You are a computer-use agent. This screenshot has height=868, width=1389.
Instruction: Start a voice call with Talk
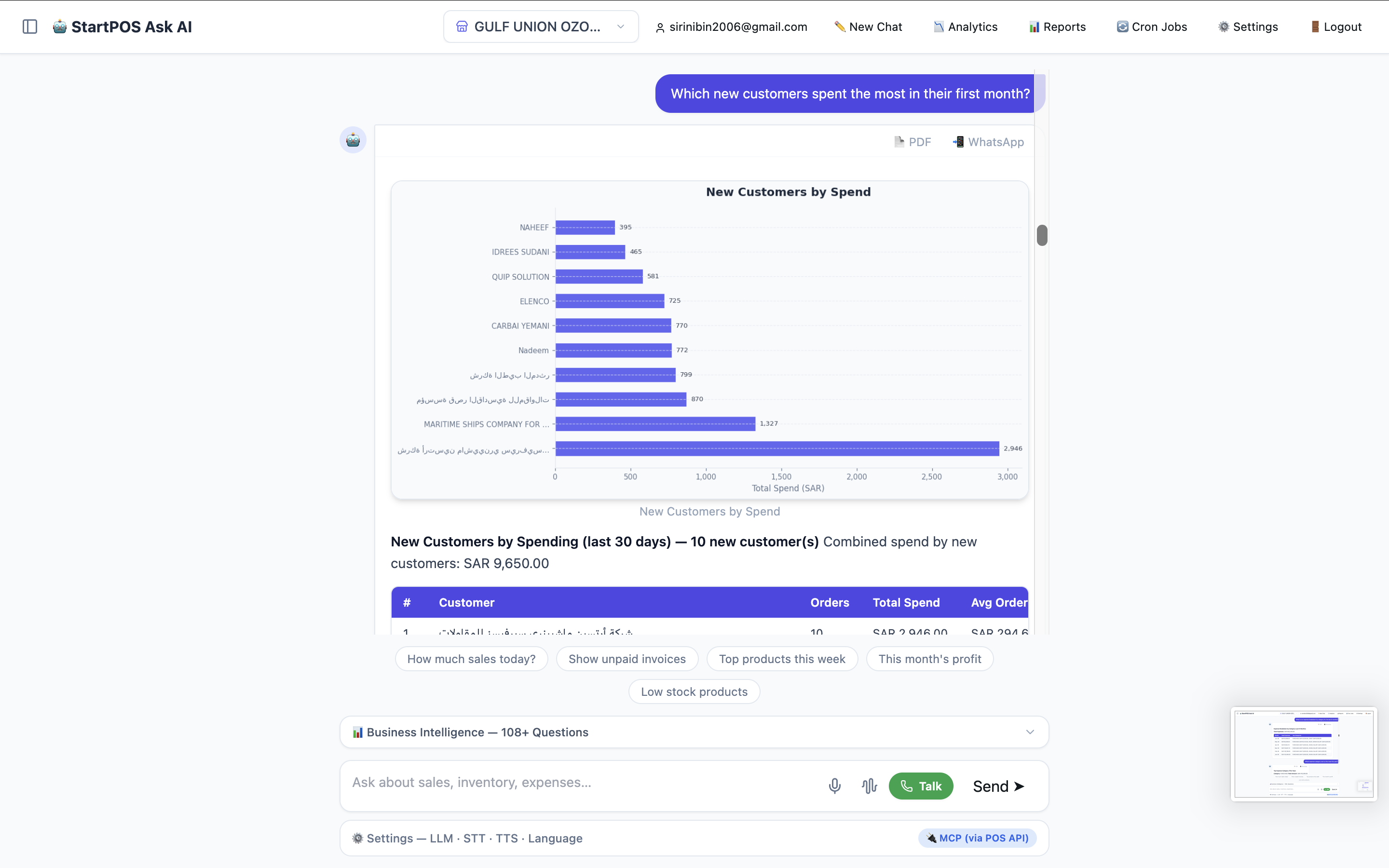pyautogui.click(x=921, y=786)
